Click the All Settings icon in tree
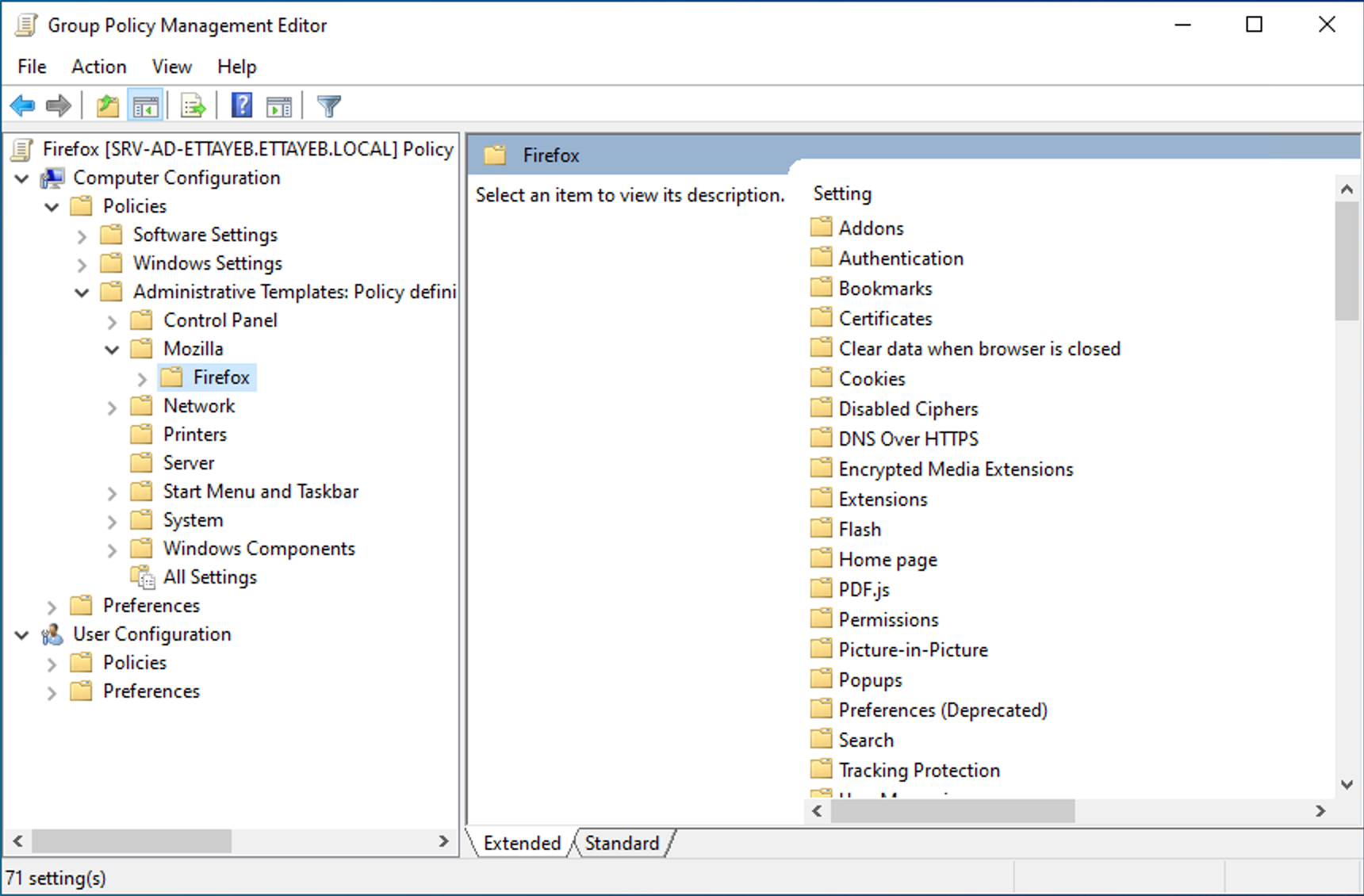This screenshot has width=1364, height=896. 143,577
